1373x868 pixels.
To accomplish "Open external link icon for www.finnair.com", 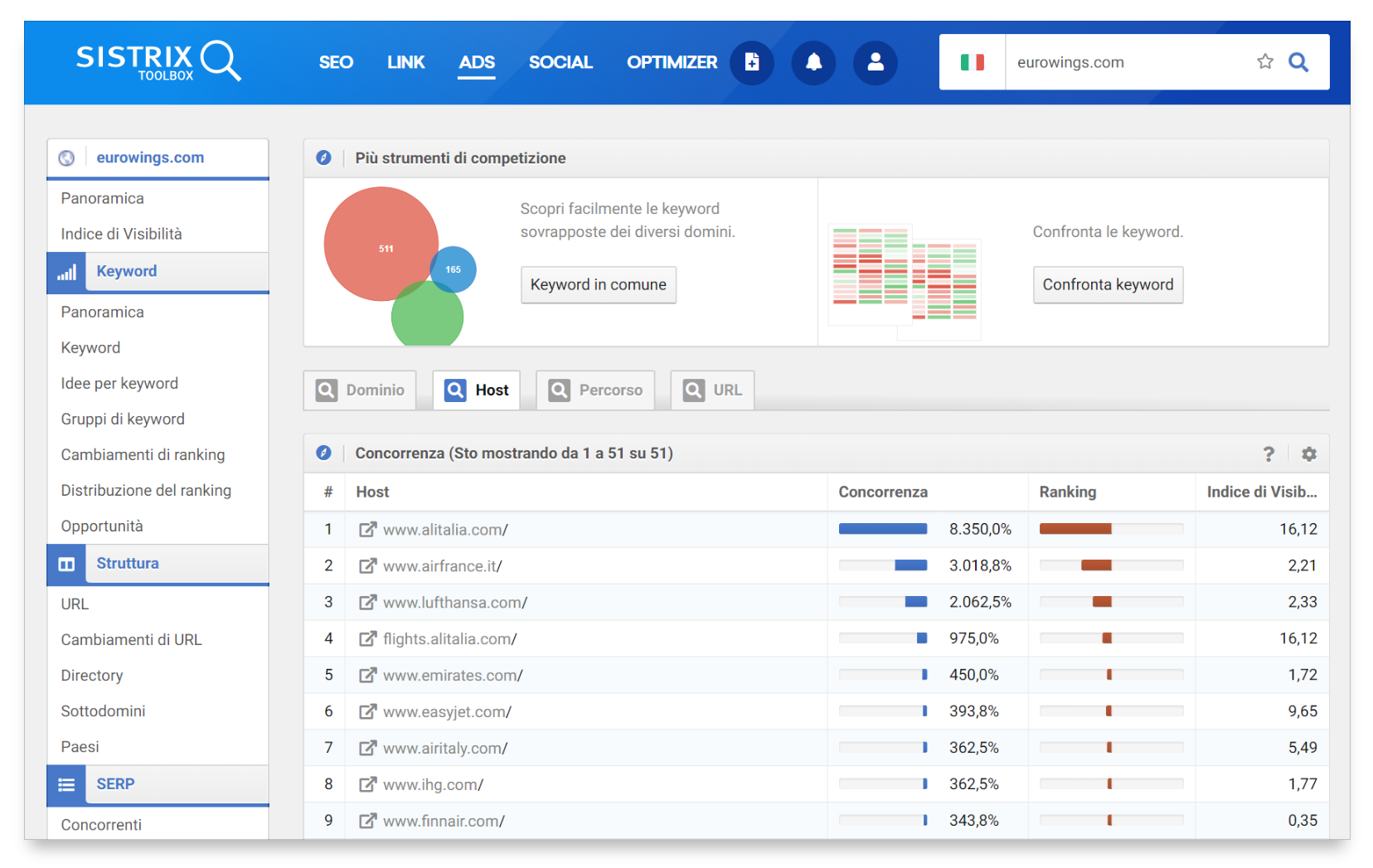I will 367,821.
